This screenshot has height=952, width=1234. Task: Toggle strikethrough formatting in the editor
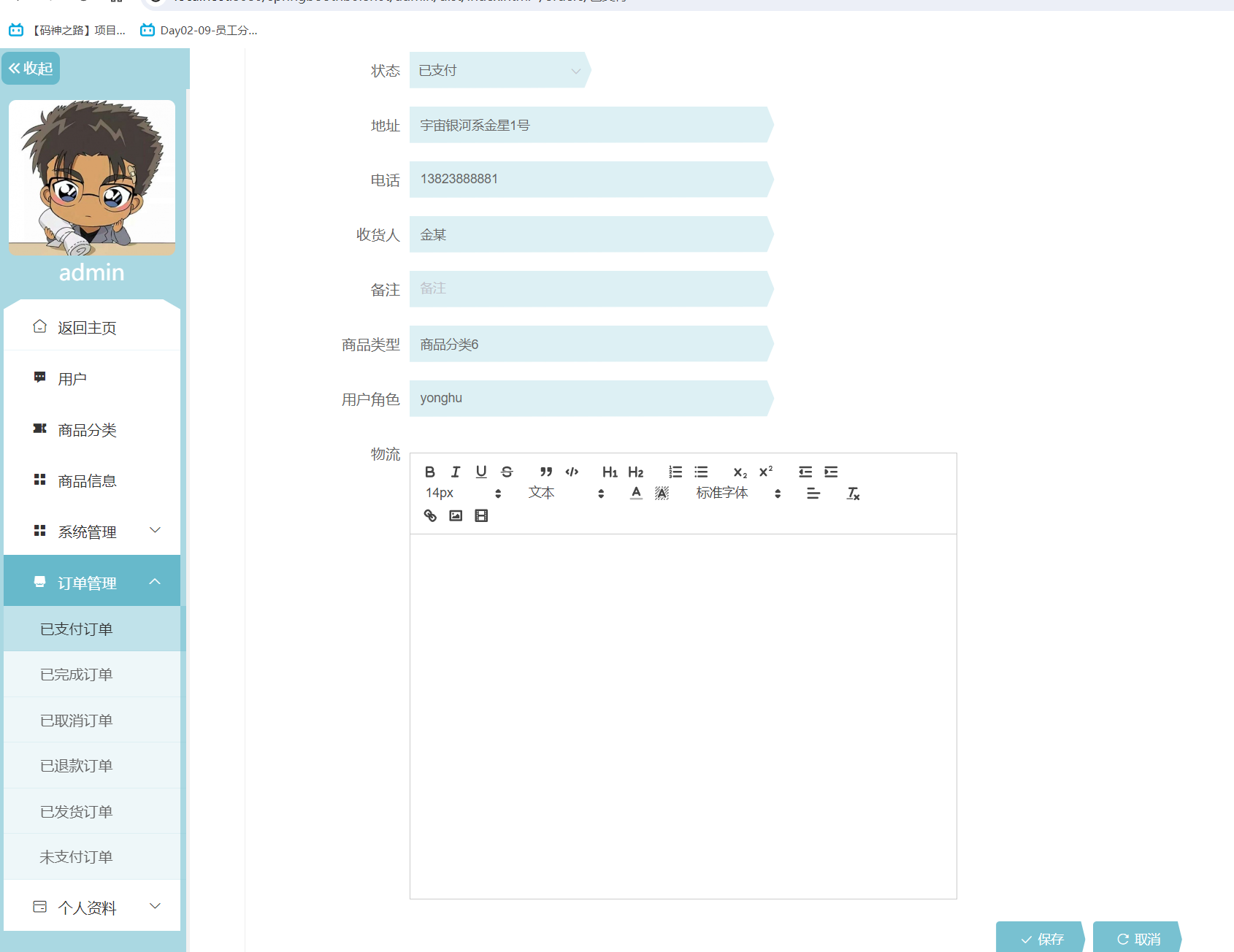click(x=507, y=472)
